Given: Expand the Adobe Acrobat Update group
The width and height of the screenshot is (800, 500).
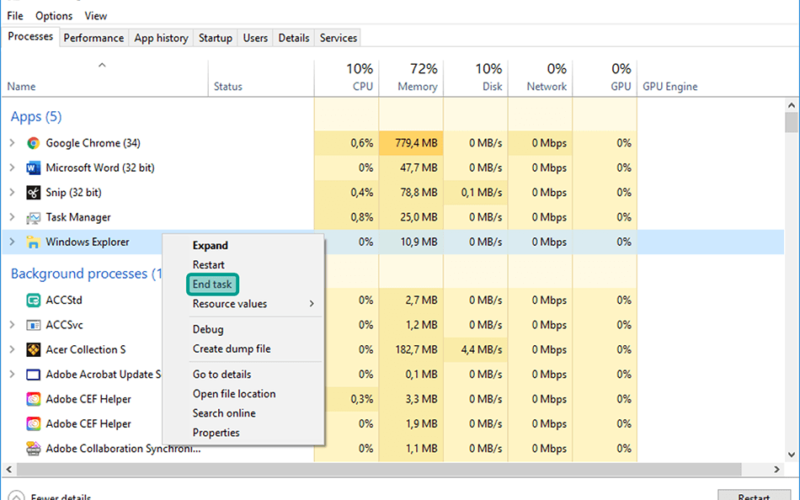Looking at the screenshot, I should pos(12,374).
